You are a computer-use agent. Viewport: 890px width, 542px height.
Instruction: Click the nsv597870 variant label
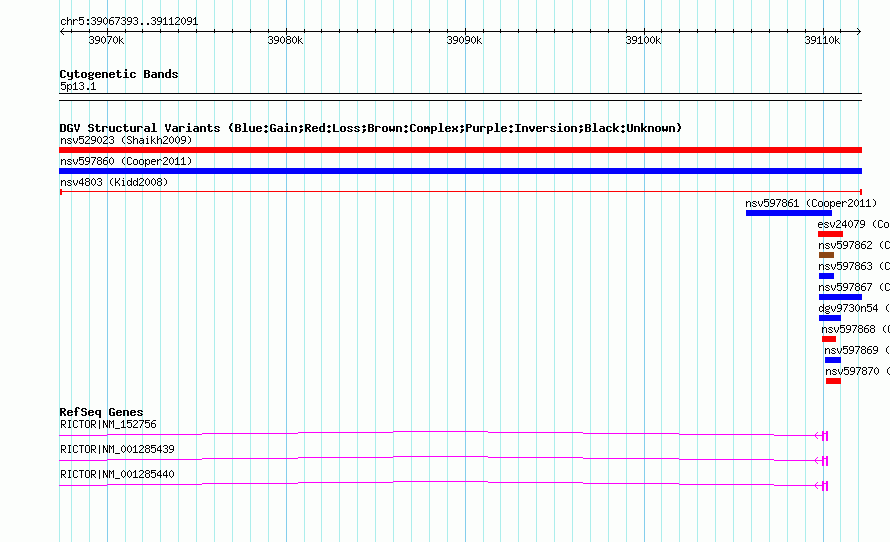(x=858, y=371)
